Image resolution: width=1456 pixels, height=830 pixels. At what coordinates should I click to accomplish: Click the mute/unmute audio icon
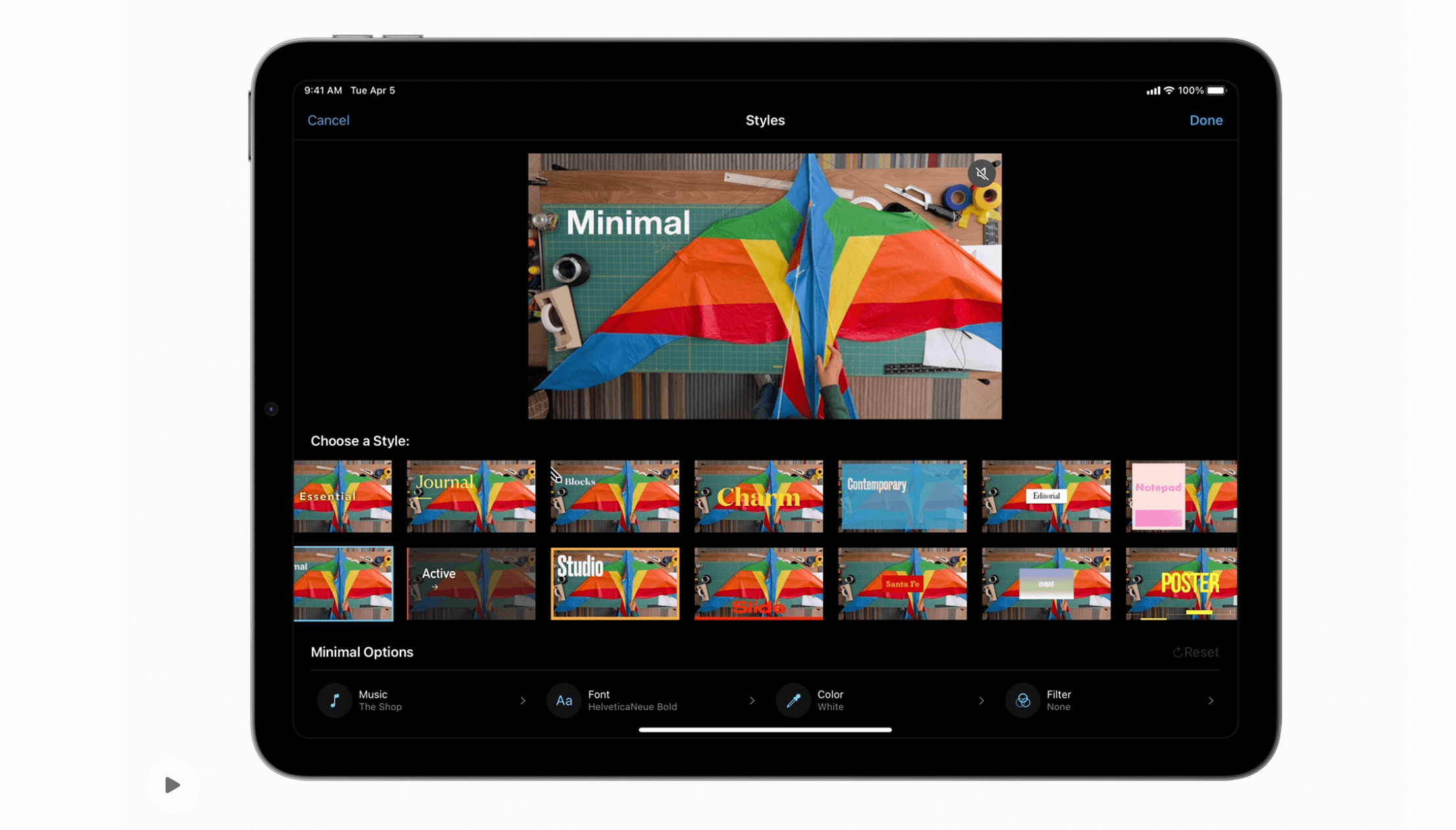click(x=980, y=173)
